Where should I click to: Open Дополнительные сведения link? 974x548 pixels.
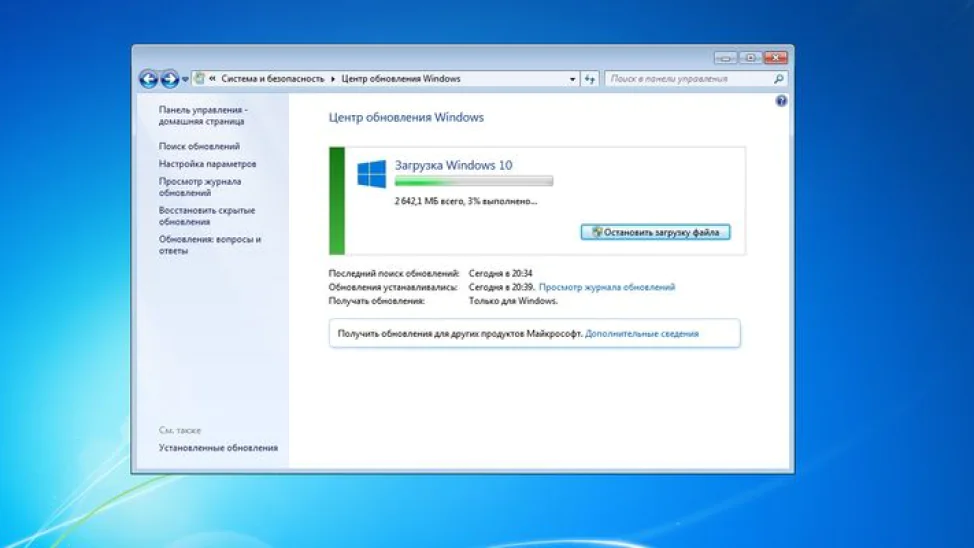pos(642,334)
